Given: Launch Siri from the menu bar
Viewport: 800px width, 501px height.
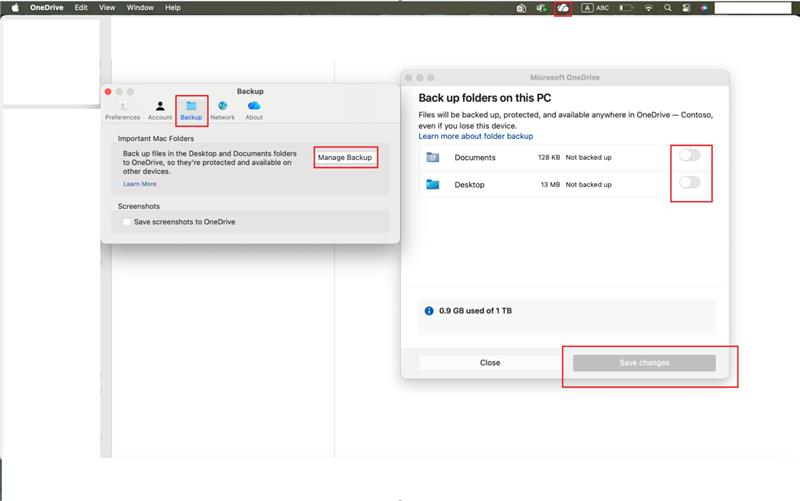Looking at the screenshot, I should (x=704, y=8).
